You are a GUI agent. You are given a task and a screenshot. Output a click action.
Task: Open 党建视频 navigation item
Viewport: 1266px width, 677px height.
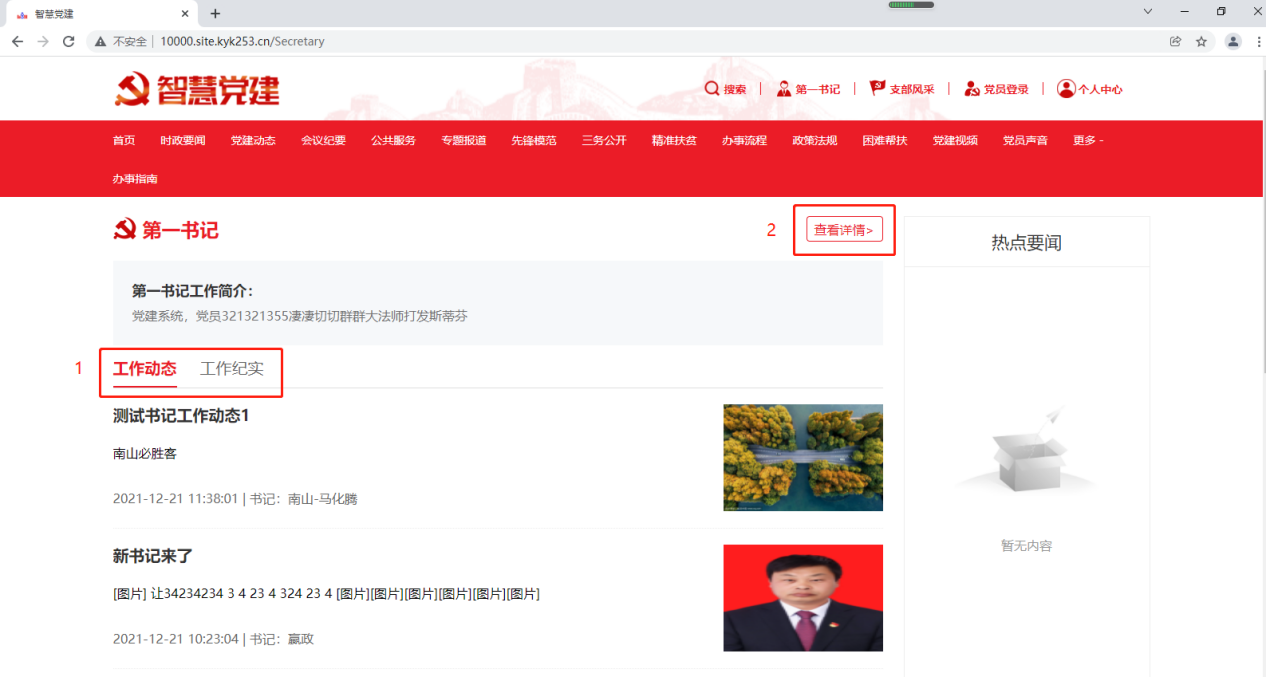pyautogui.click(x=955, y=141)
